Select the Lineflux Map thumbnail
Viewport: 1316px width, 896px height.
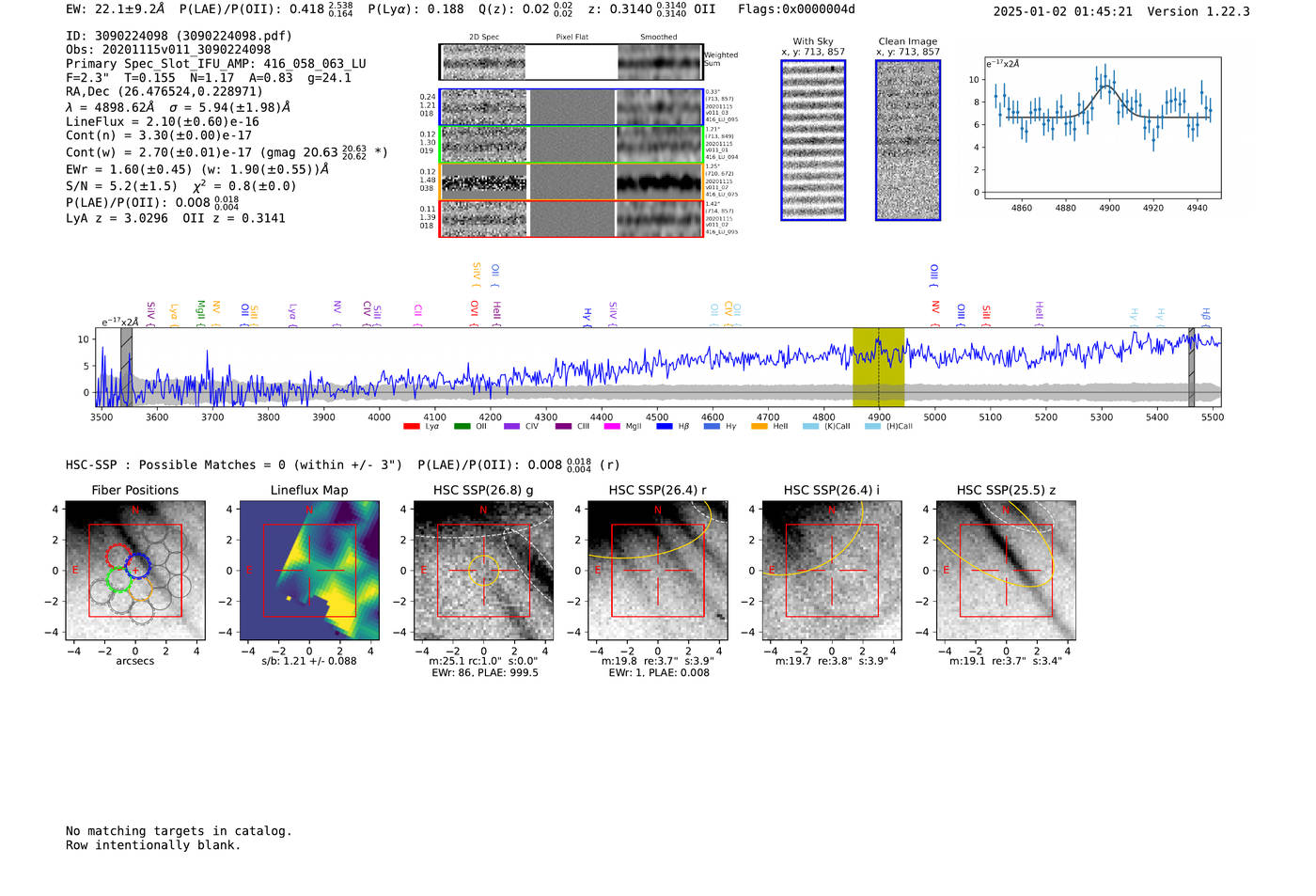[x=309, y=570]
